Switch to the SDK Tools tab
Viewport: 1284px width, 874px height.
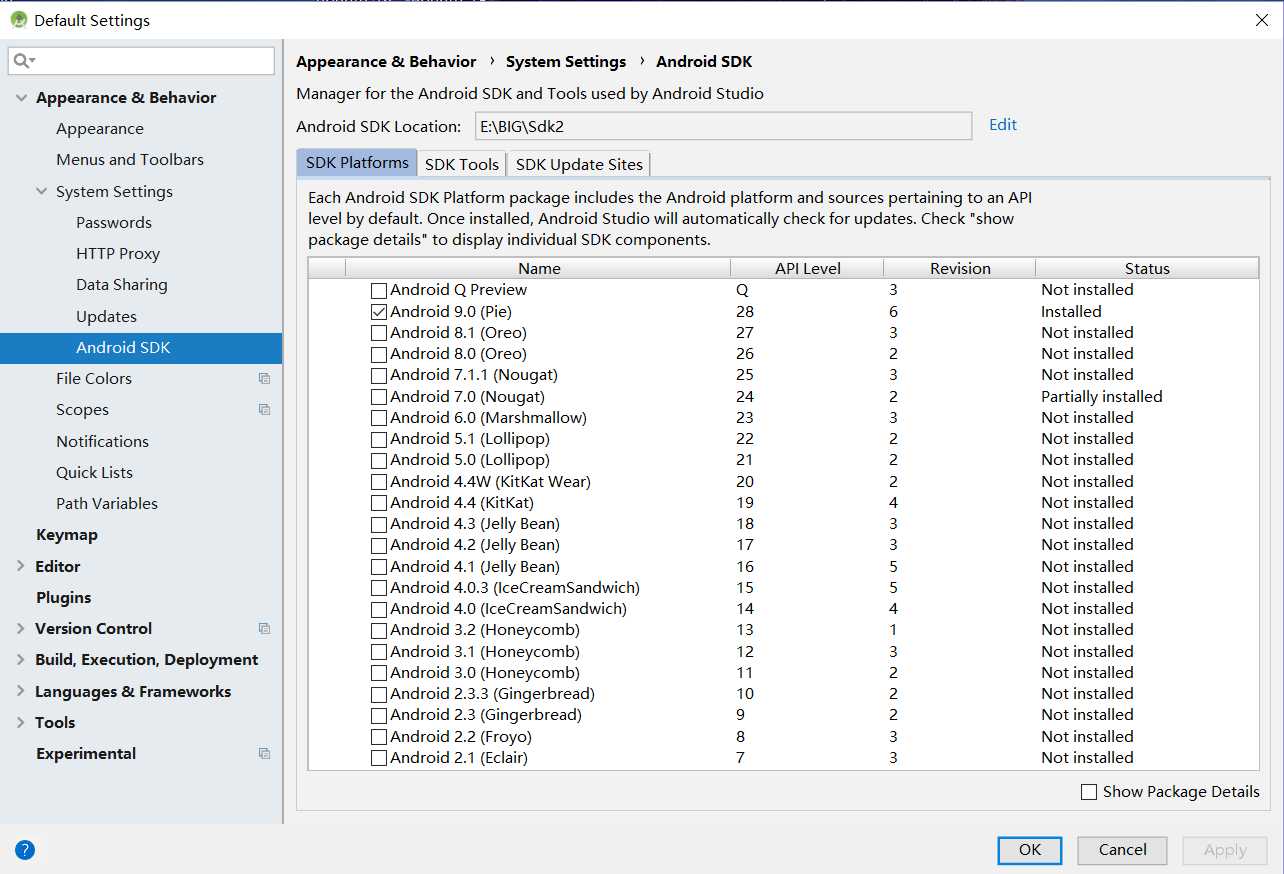(462, 164)
